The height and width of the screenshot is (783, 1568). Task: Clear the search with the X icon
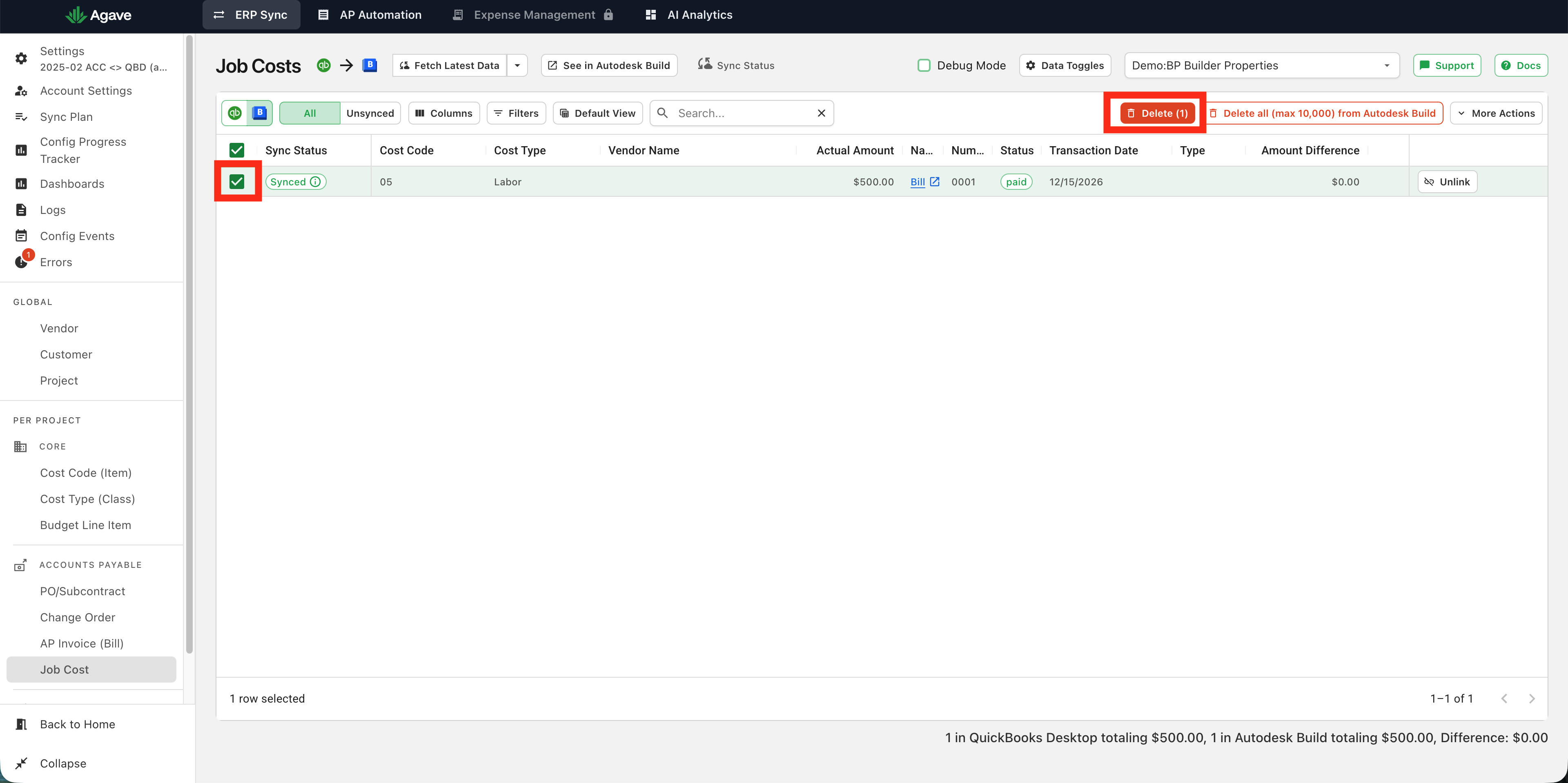tap(821, 113)
